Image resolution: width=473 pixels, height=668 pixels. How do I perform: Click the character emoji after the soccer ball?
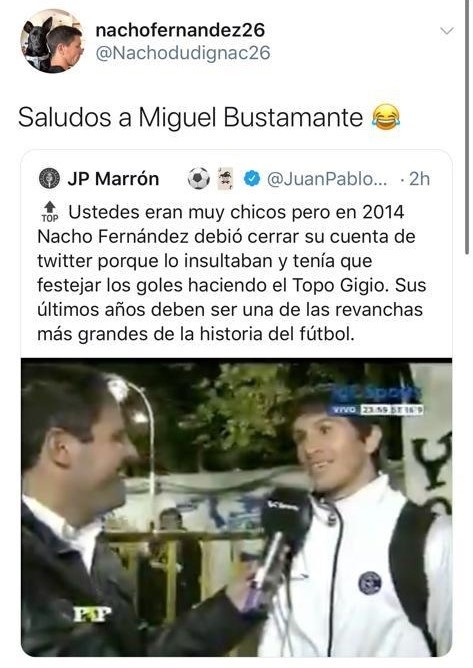(225, 179)
